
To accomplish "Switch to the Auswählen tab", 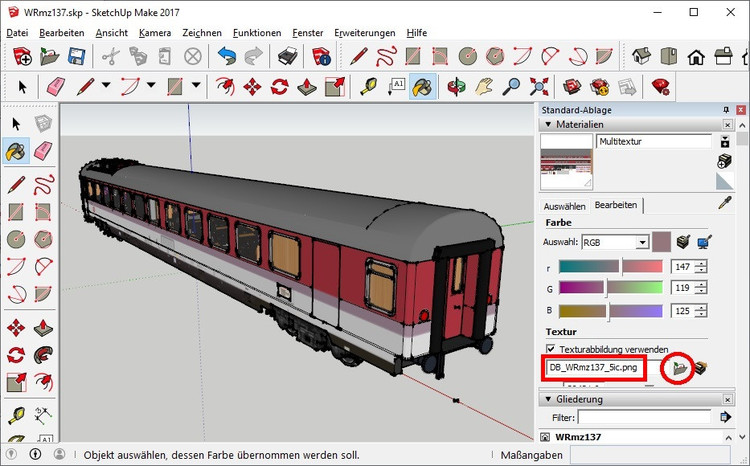I will point(564,205).
